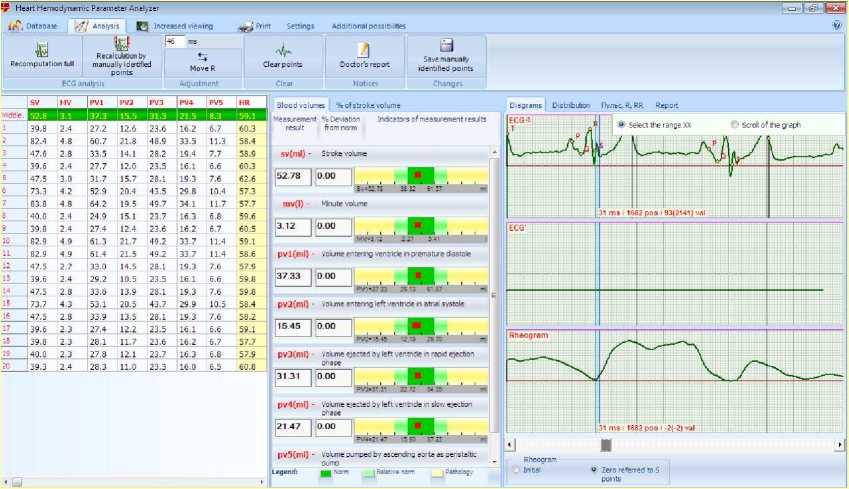Click the Move R arrows icon

202,57
